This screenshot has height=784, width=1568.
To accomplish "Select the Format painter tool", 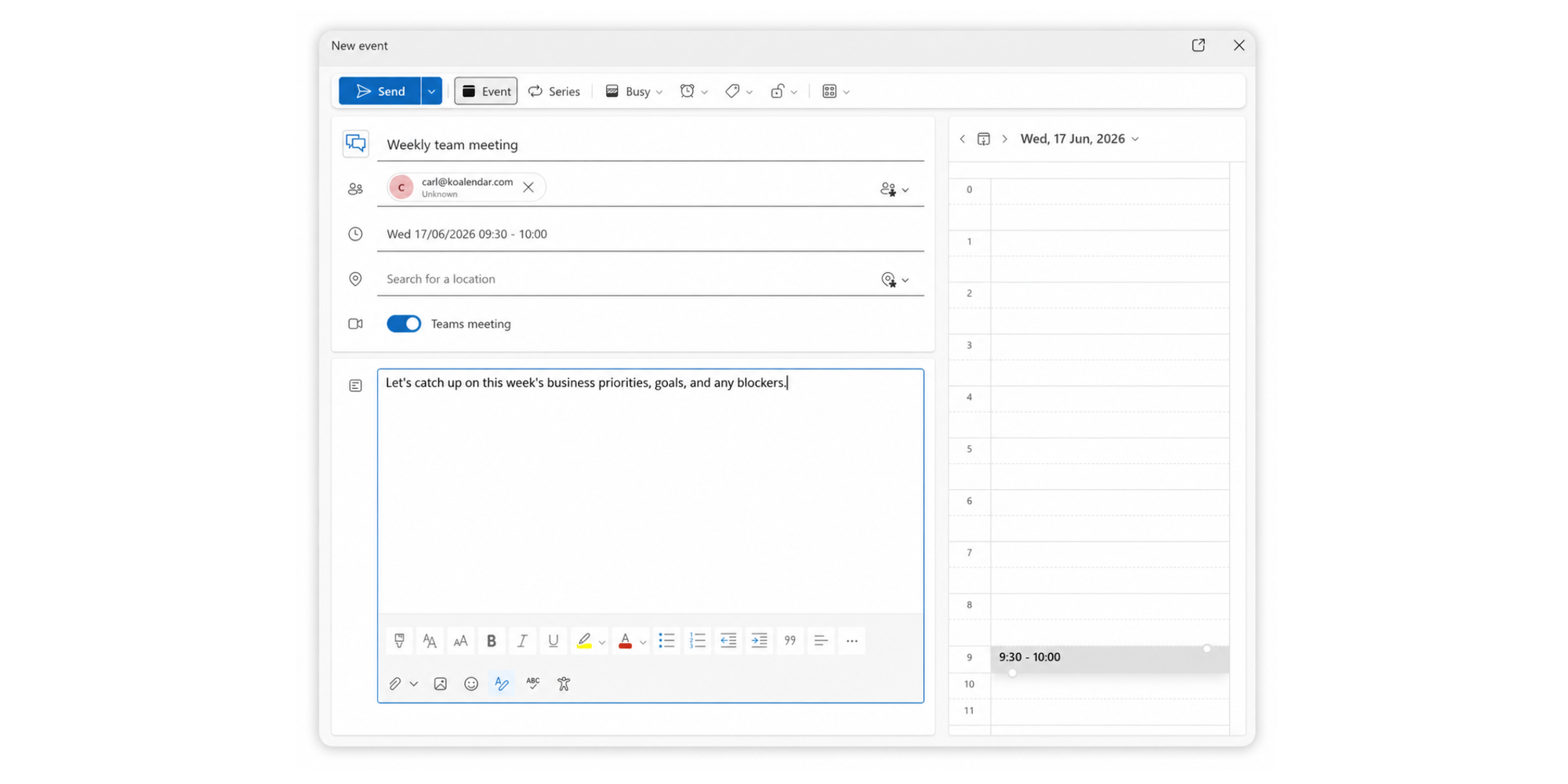I will (399, 641).
